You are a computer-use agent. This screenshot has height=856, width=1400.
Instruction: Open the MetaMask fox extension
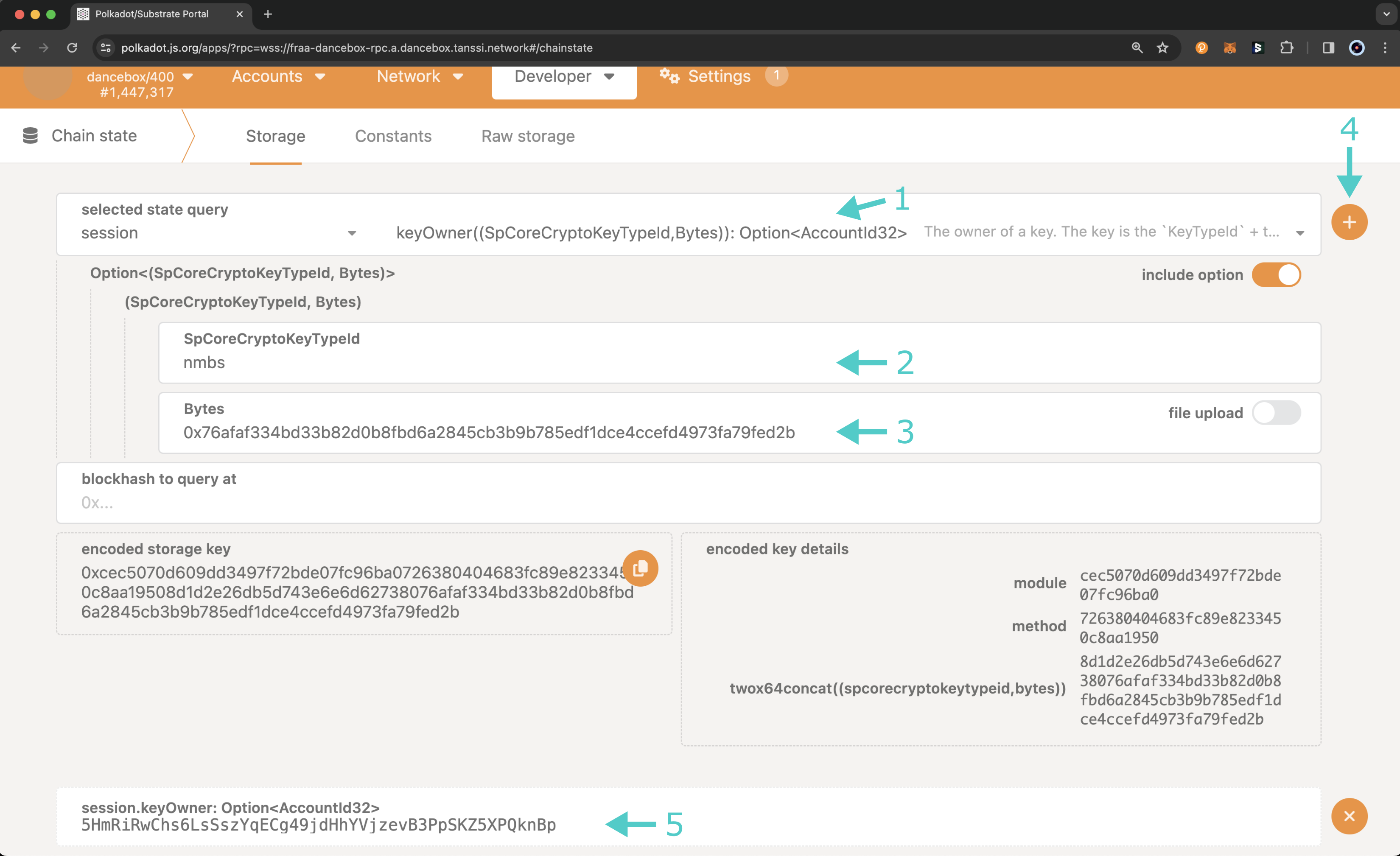point(1229,48)
